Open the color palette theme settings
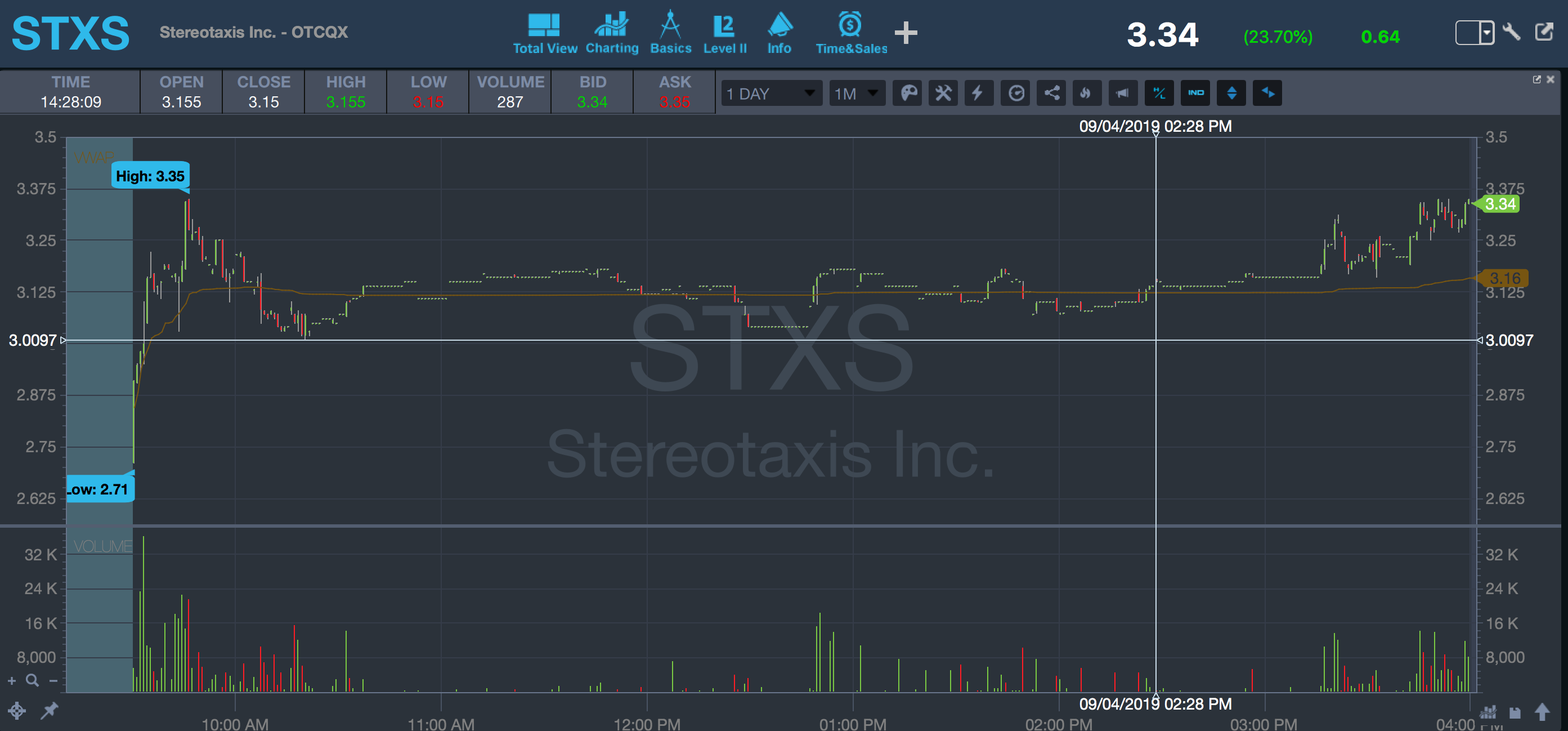The image size is (1568, 731). [908, 93]
